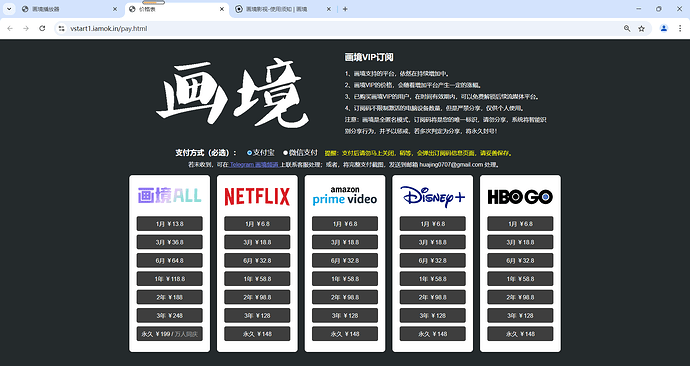Open the Telegram 画境频道 link
Screen dimensions: 690x366
point(254,165)
